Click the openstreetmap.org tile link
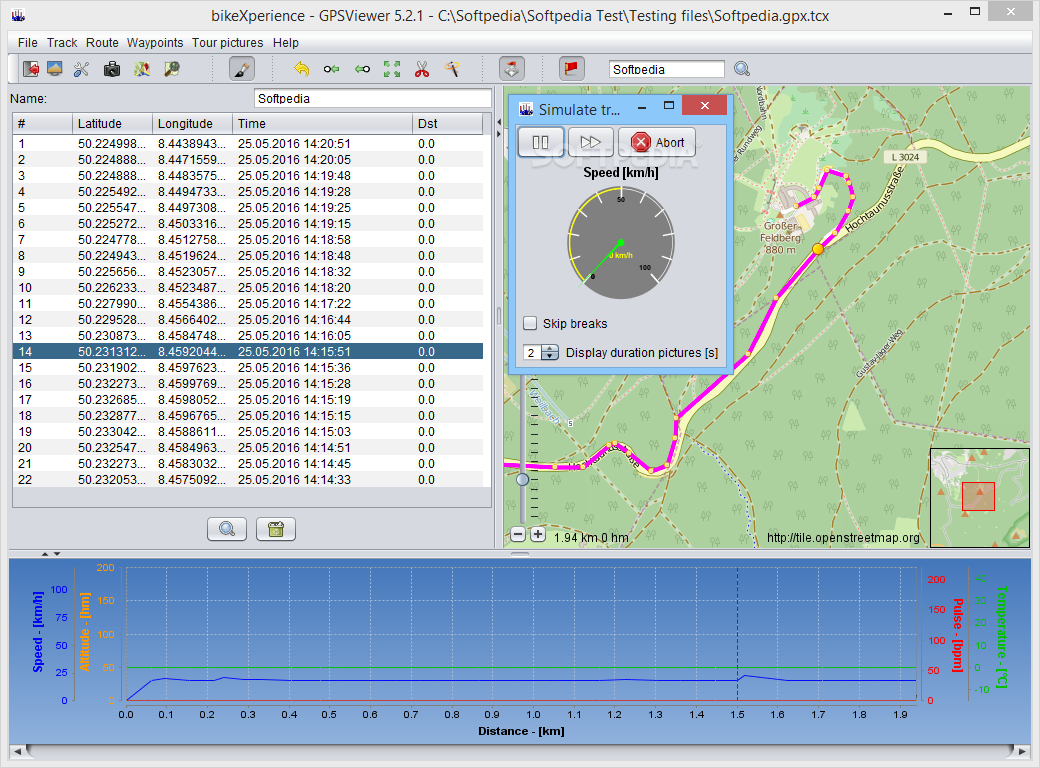The width and height of the screenshot is (1040, 768). [843, 538]
